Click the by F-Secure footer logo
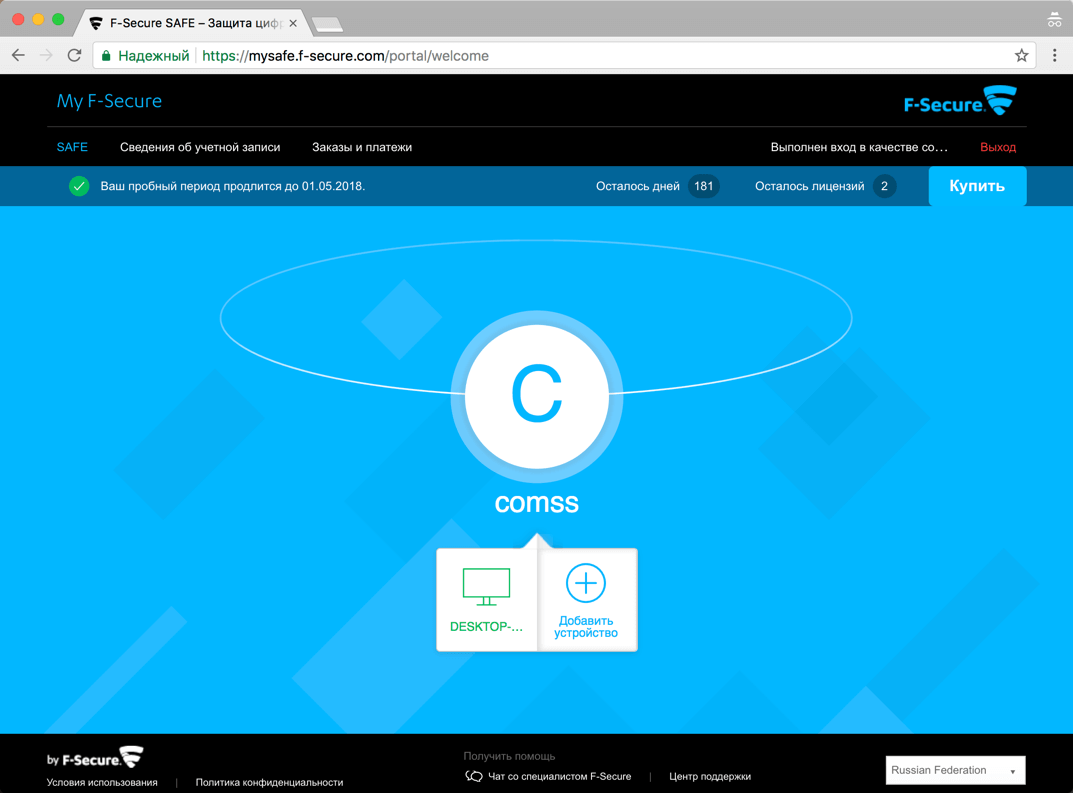Screen dimensions: 1073x793 click(x=95, y=758)
